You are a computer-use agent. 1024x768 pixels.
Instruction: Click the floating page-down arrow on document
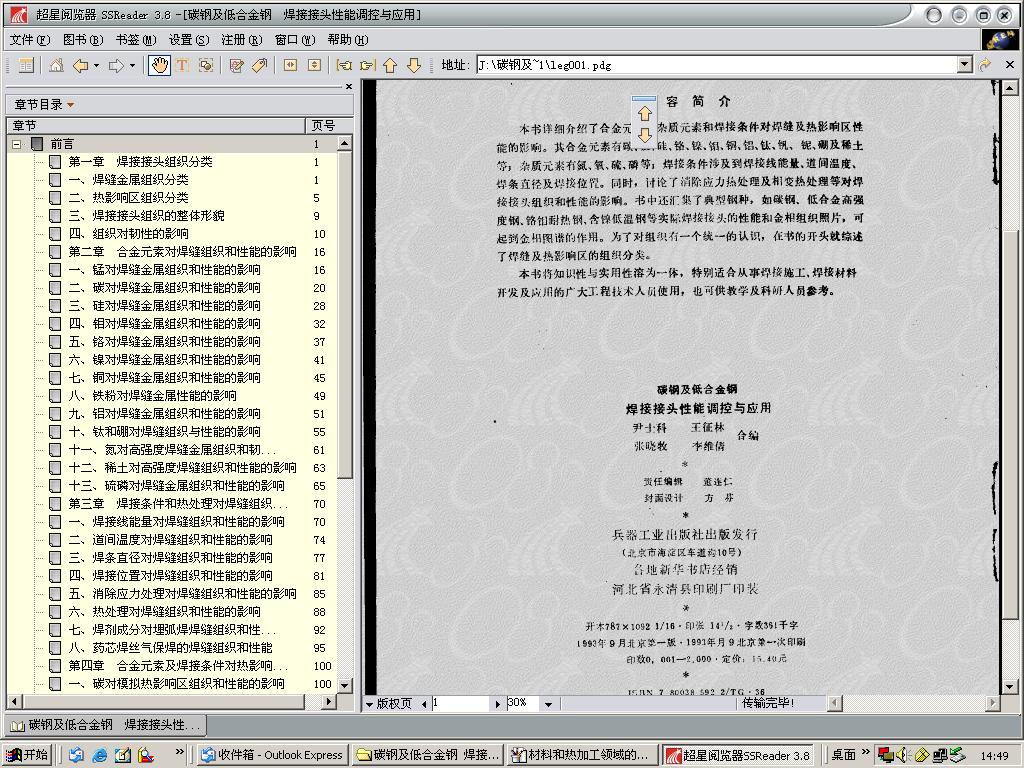(x=645, y=136)
